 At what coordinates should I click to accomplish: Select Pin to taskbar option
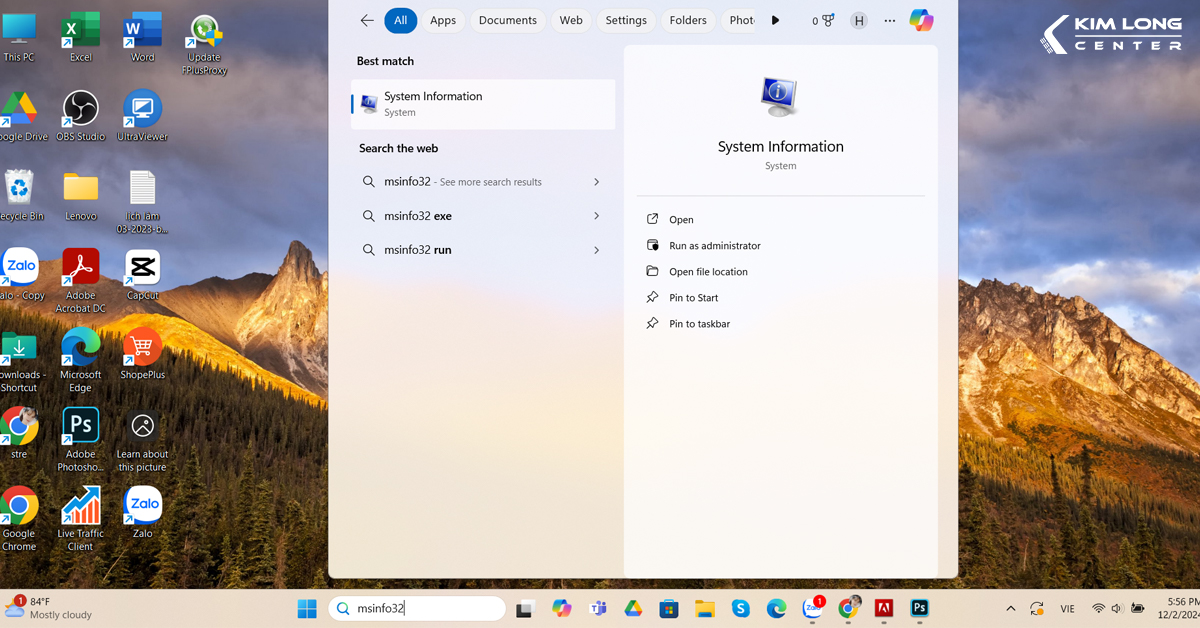click(699, 324)
